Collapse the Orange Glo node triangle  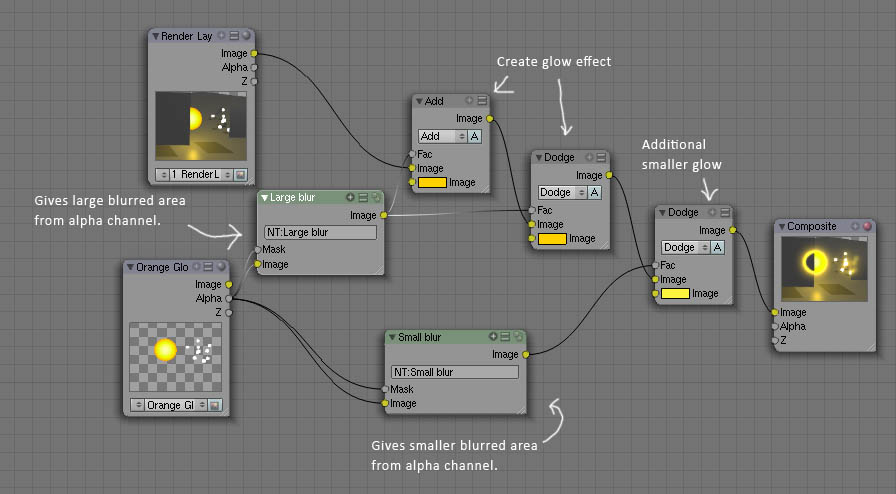point(130,267)
